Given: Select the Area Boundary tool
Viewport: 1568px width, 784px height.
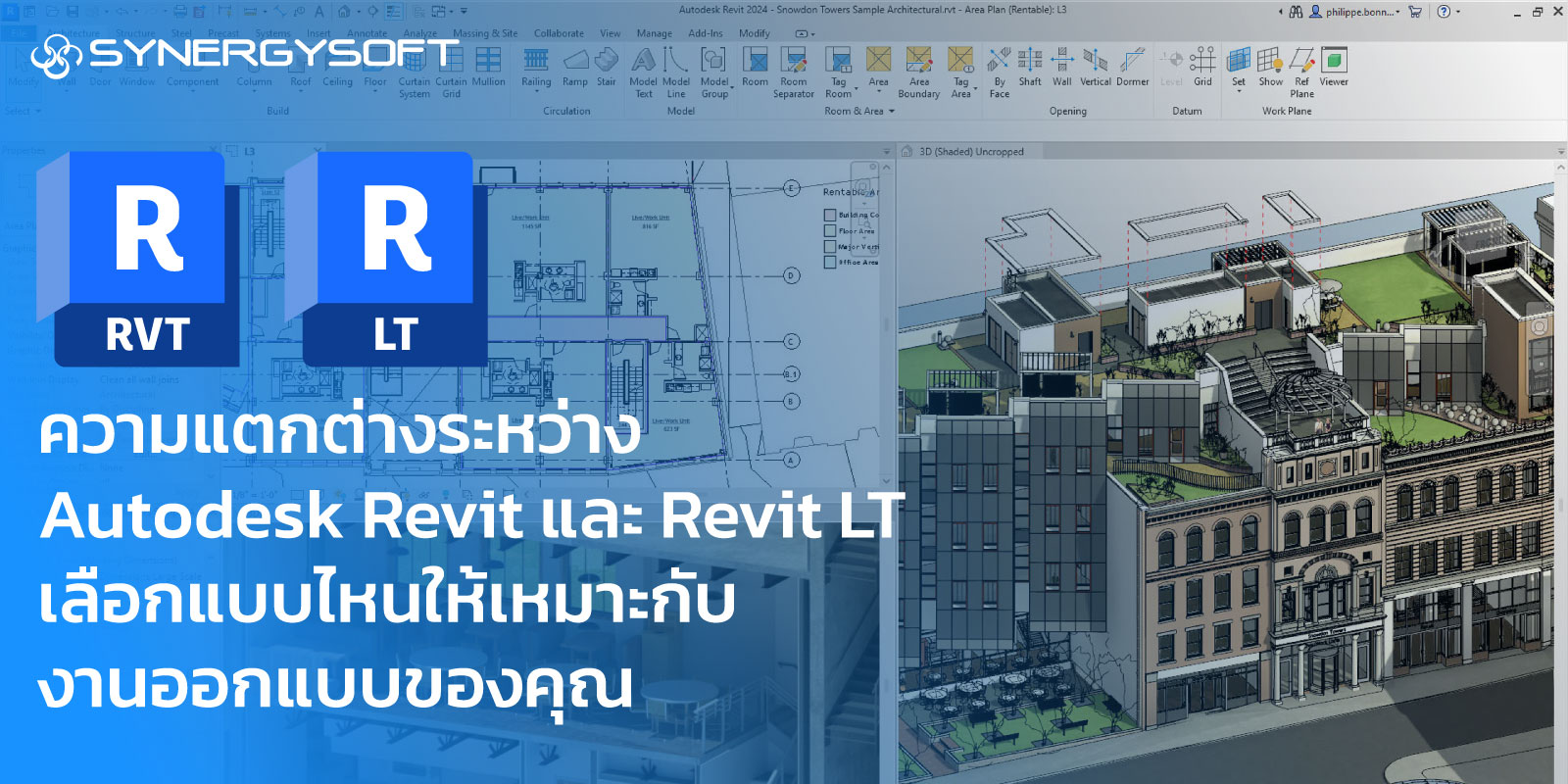Looking at the screenshot, I should (918, 73).
